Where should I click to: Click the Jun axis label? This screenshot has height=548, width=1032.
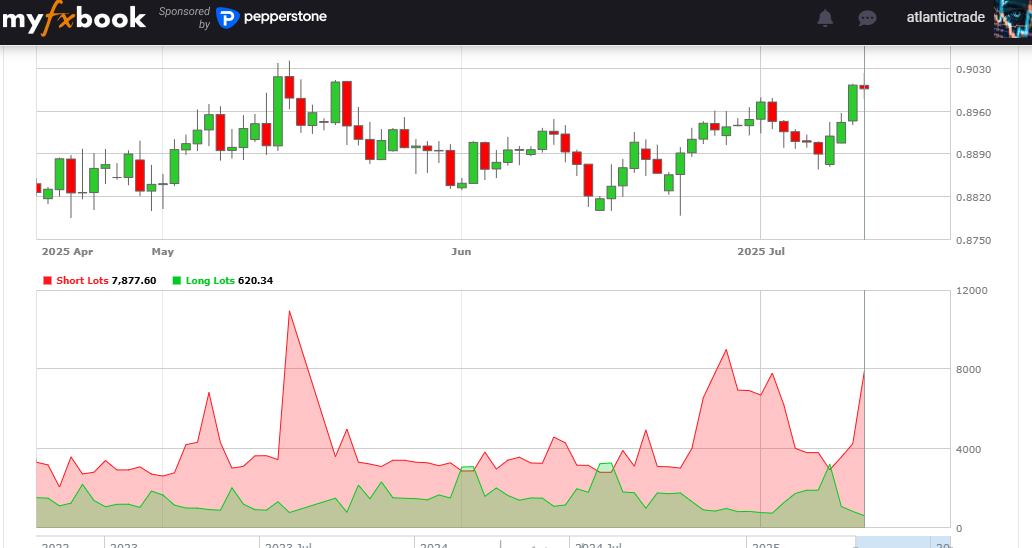(461, 251)
